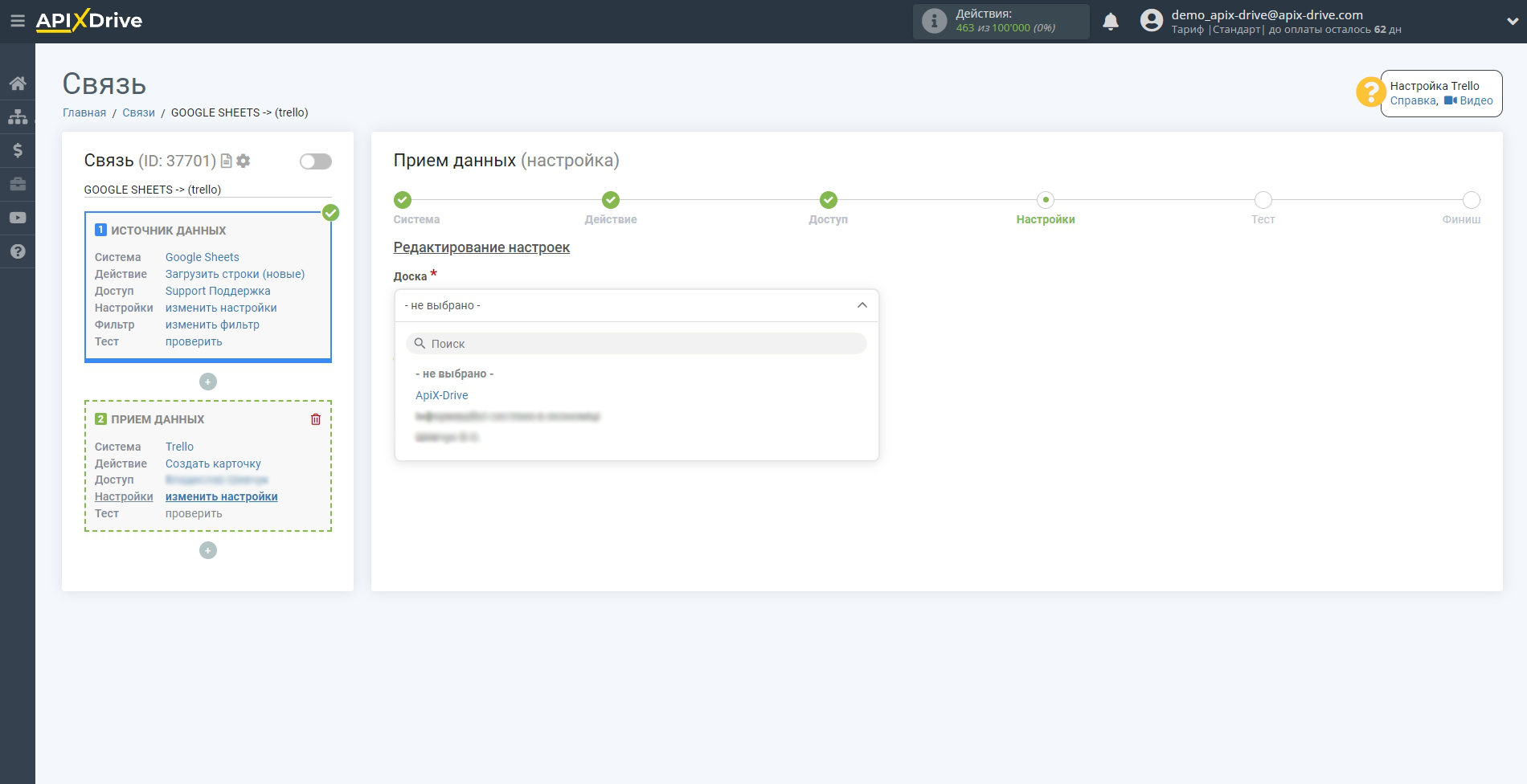Click receiver изменить настройки link
Image resolution: width=1527 pixels, height=784 pixels.
pyautogui.click(x=222, y=496)
